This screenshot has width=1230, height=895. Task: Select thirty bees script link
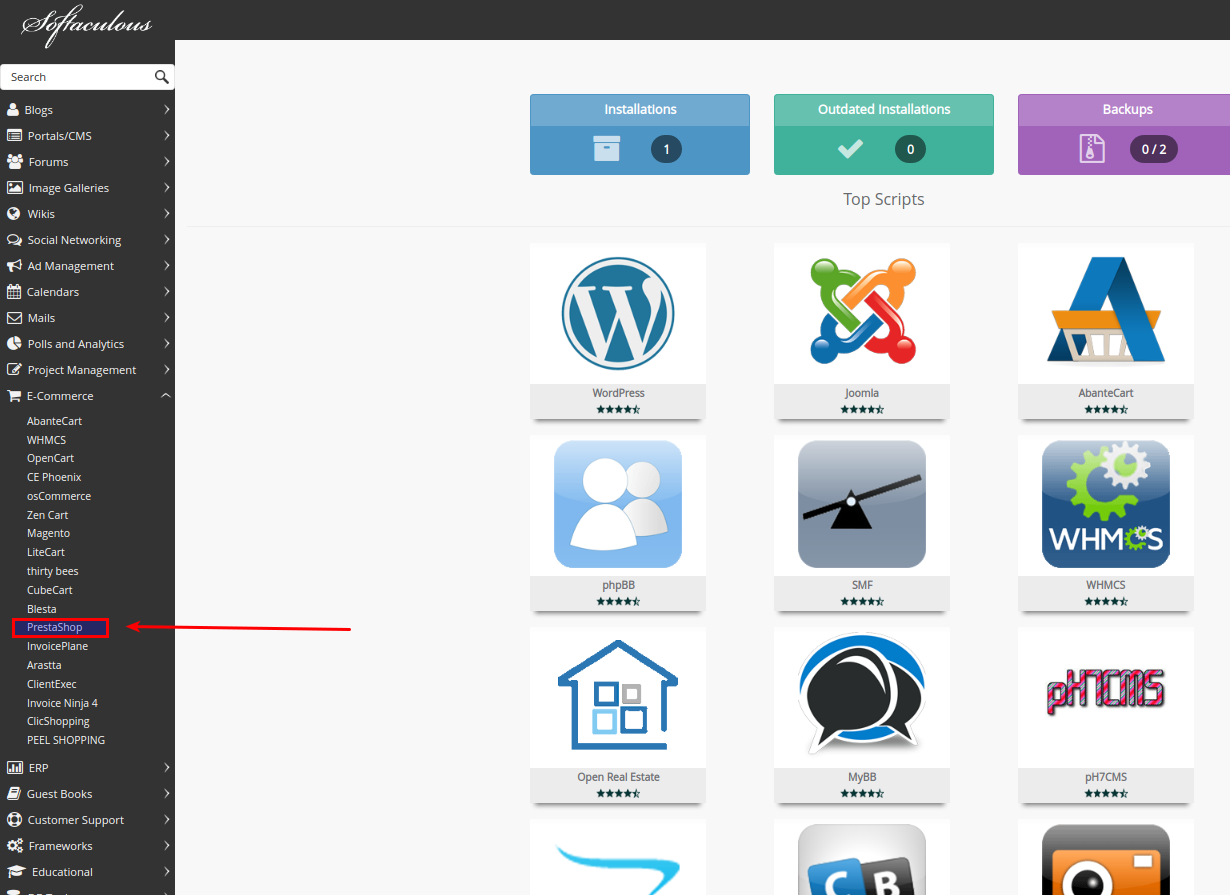(53, 571)
